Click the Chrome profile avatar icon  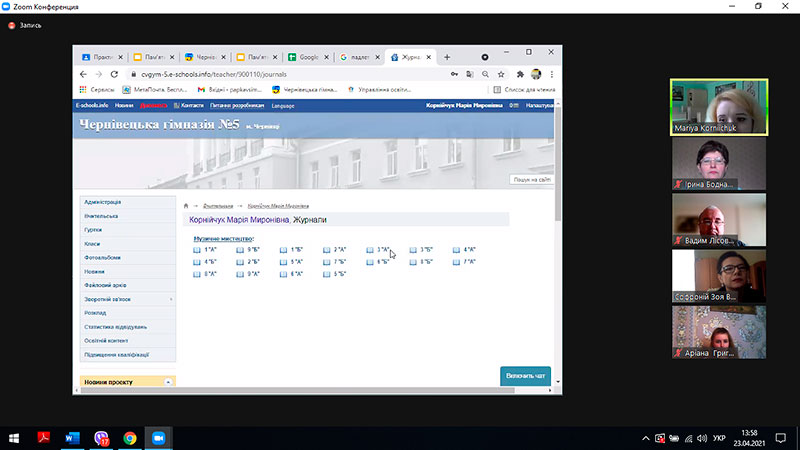point(536,74)
